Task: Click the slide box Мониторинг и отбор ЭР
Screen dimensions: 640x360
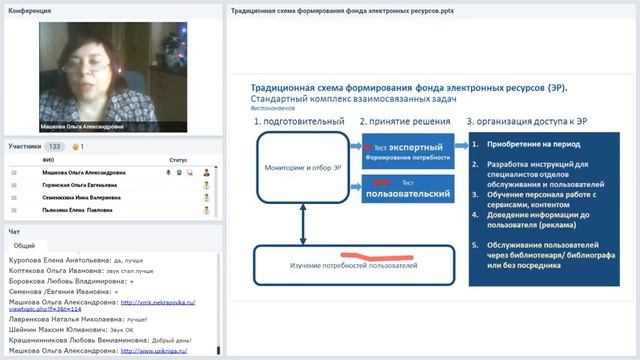Action: coord(303,167)
